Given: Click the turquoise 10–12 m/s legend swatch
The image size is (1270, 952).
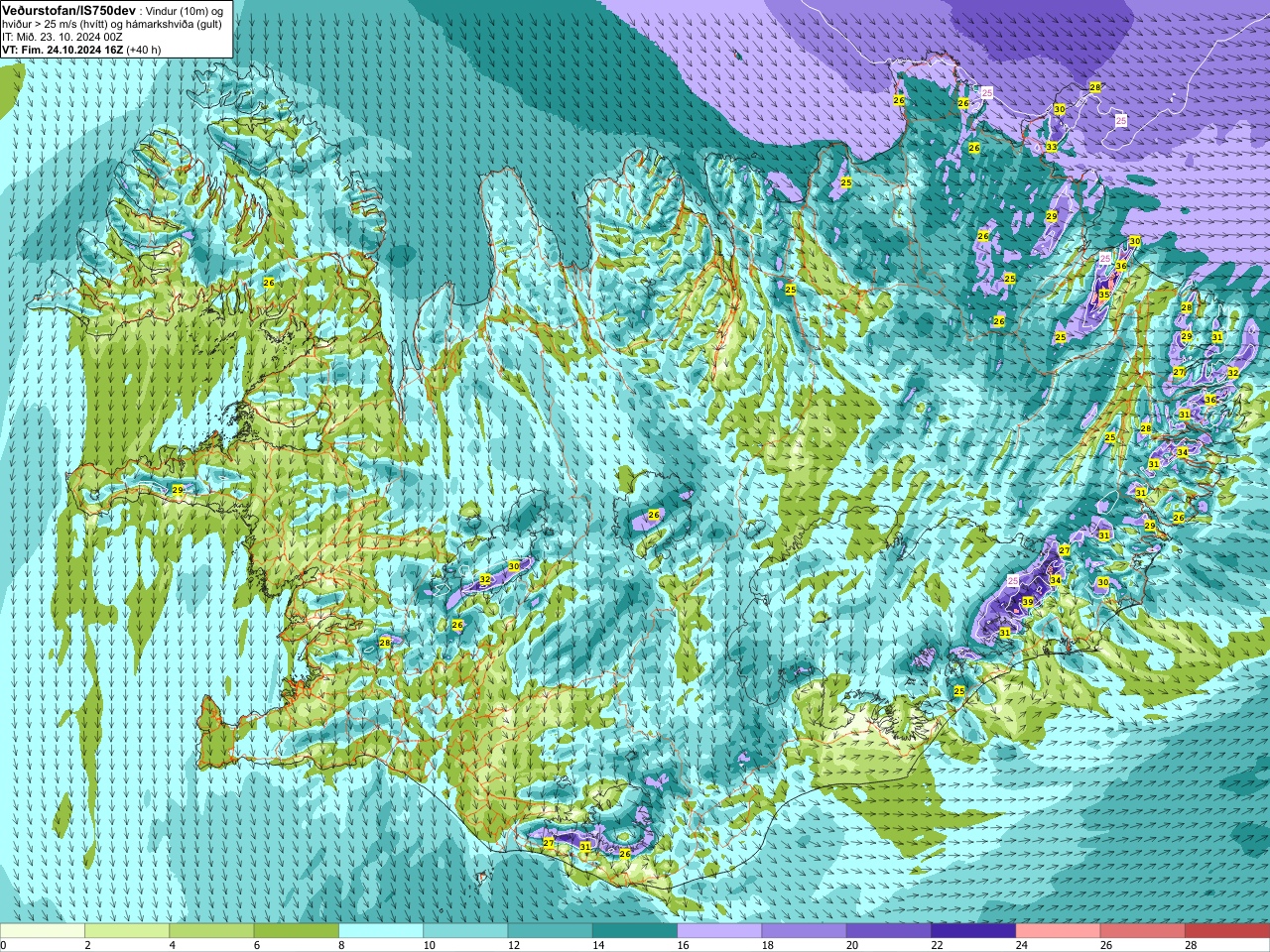Looking at the screenshot, I should click(465, 931).
